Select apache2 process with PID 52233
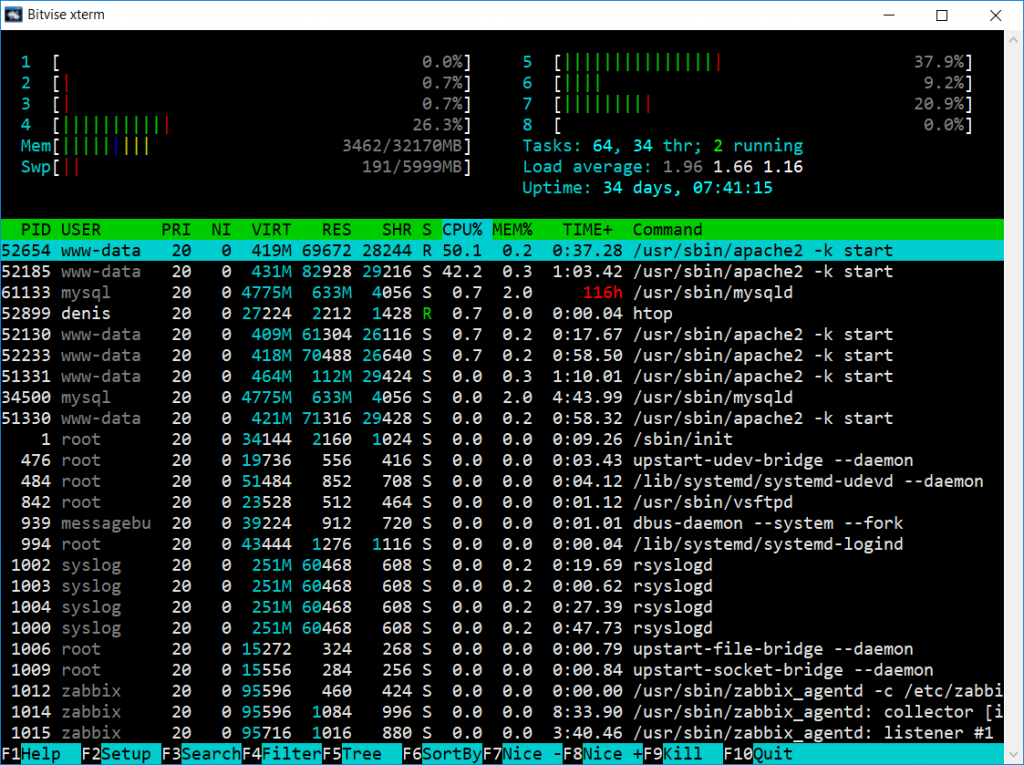This screenshot has height=765, width=1024. point(502,355)
